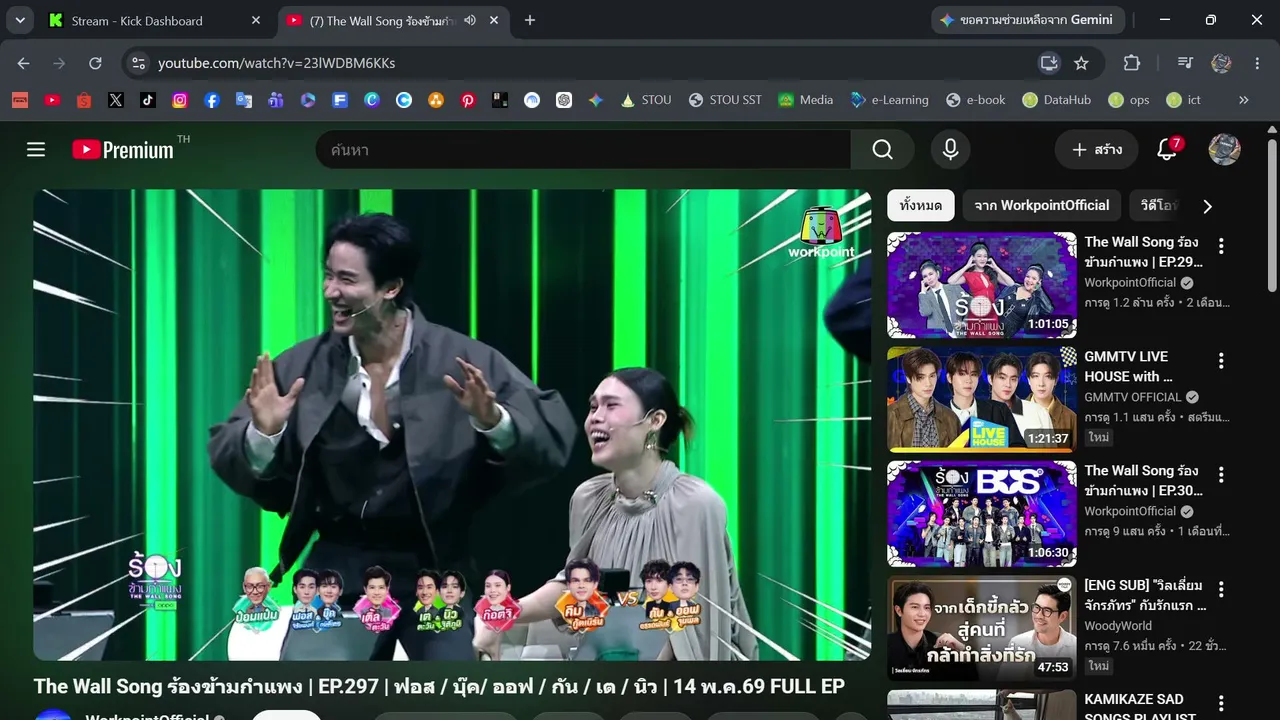The width and height of the screenshot is (1280, 720).
Task: Open the Chrome profile avatar
Action: (x=1221, y=63)
